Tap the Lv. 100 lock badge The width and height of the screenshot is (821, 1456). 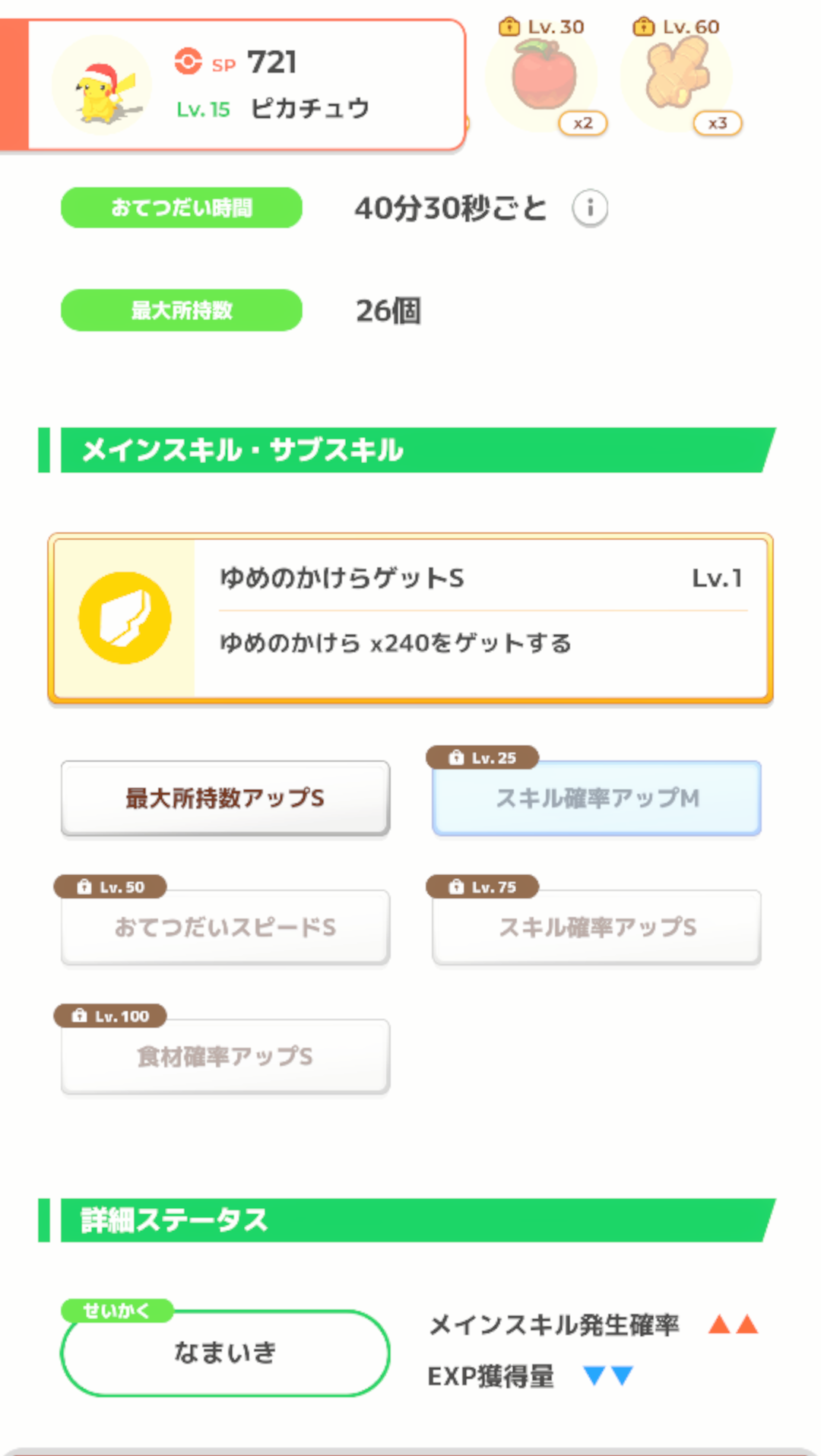(110, 1016)
